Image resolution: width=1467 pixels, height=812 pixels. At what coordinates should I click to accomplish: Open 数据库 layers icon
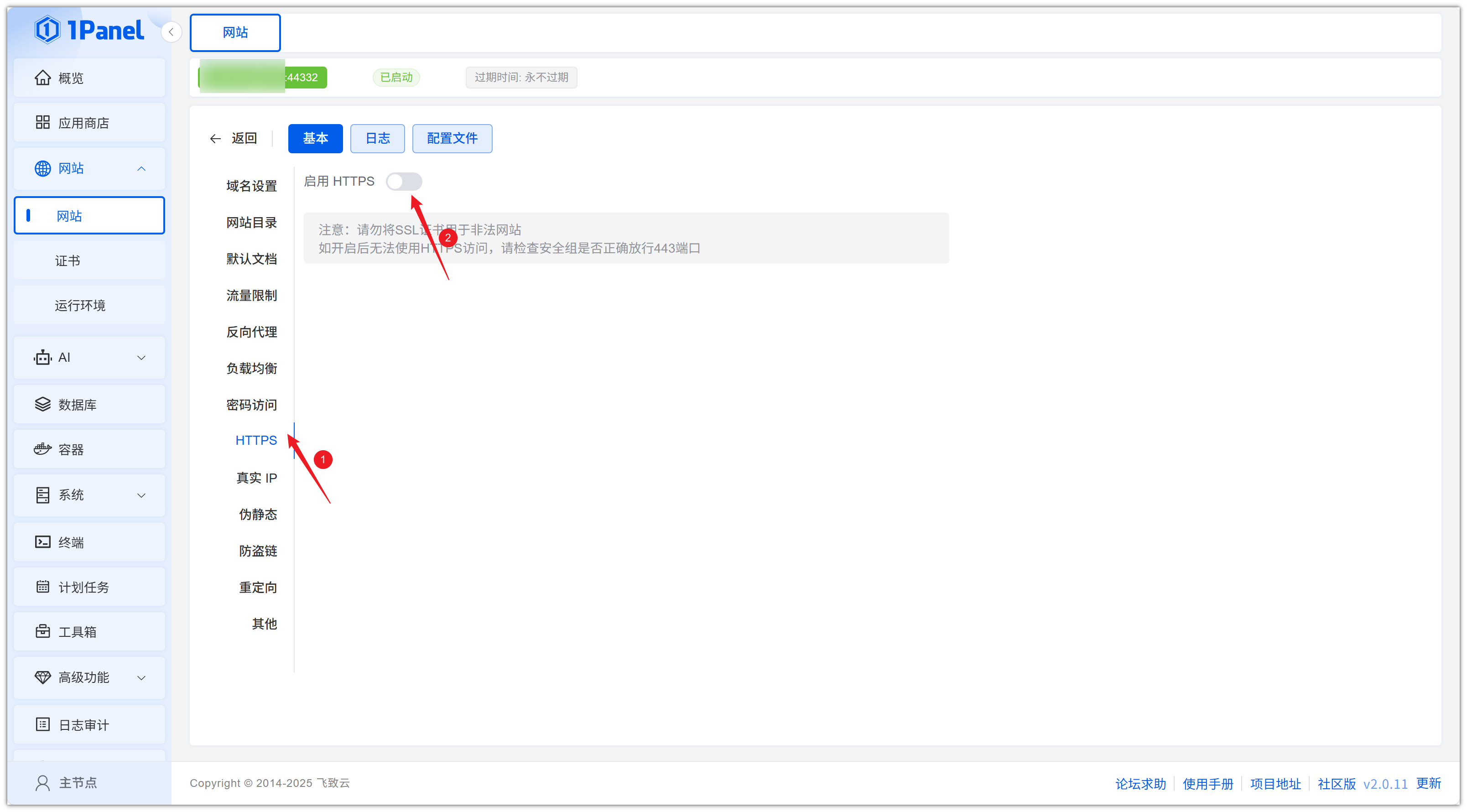click(42, 404)
